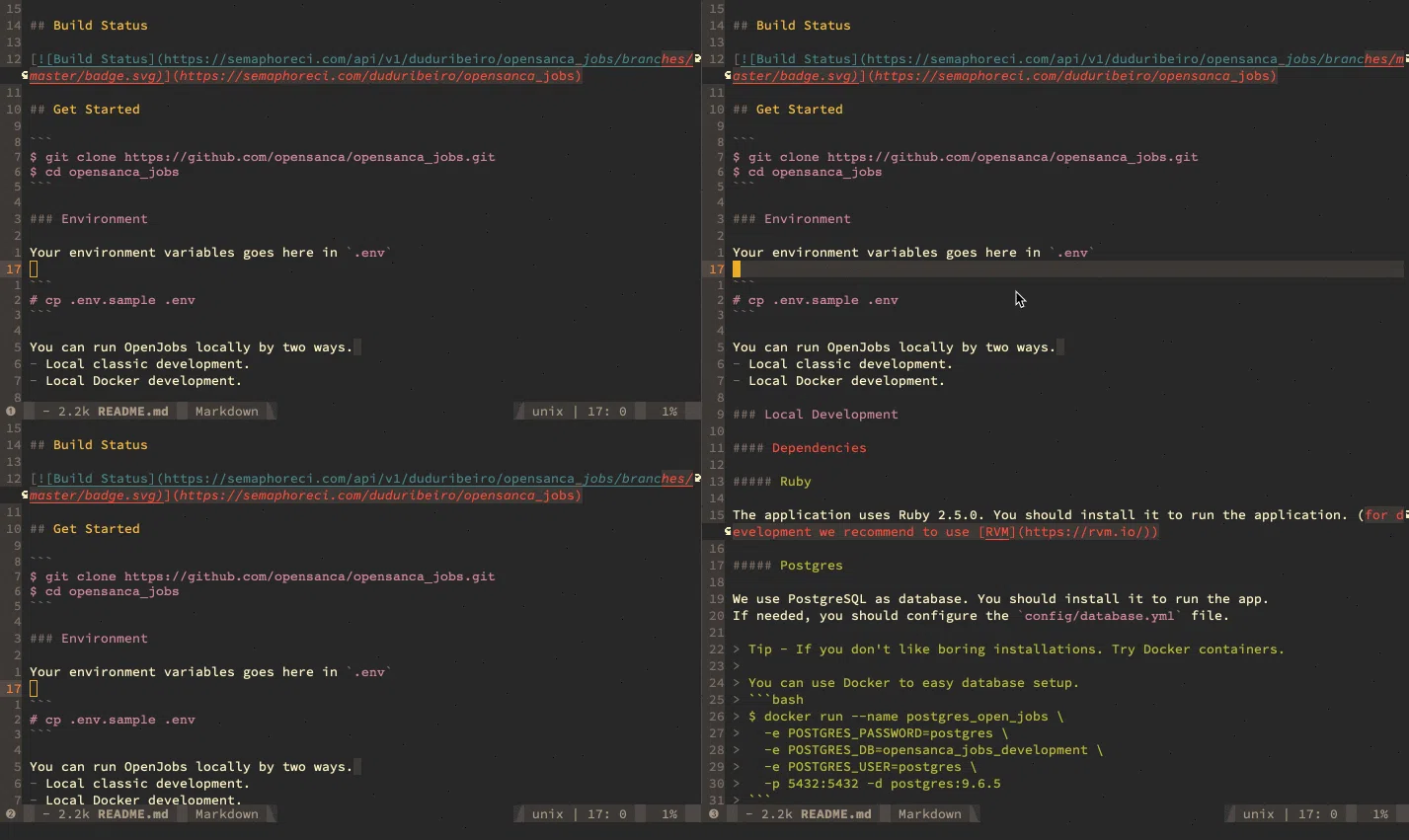The height and width of the screenshot is (840, 1409).
Task: Click window number 2 badge in modeline
Action: [x=11, y=814]
